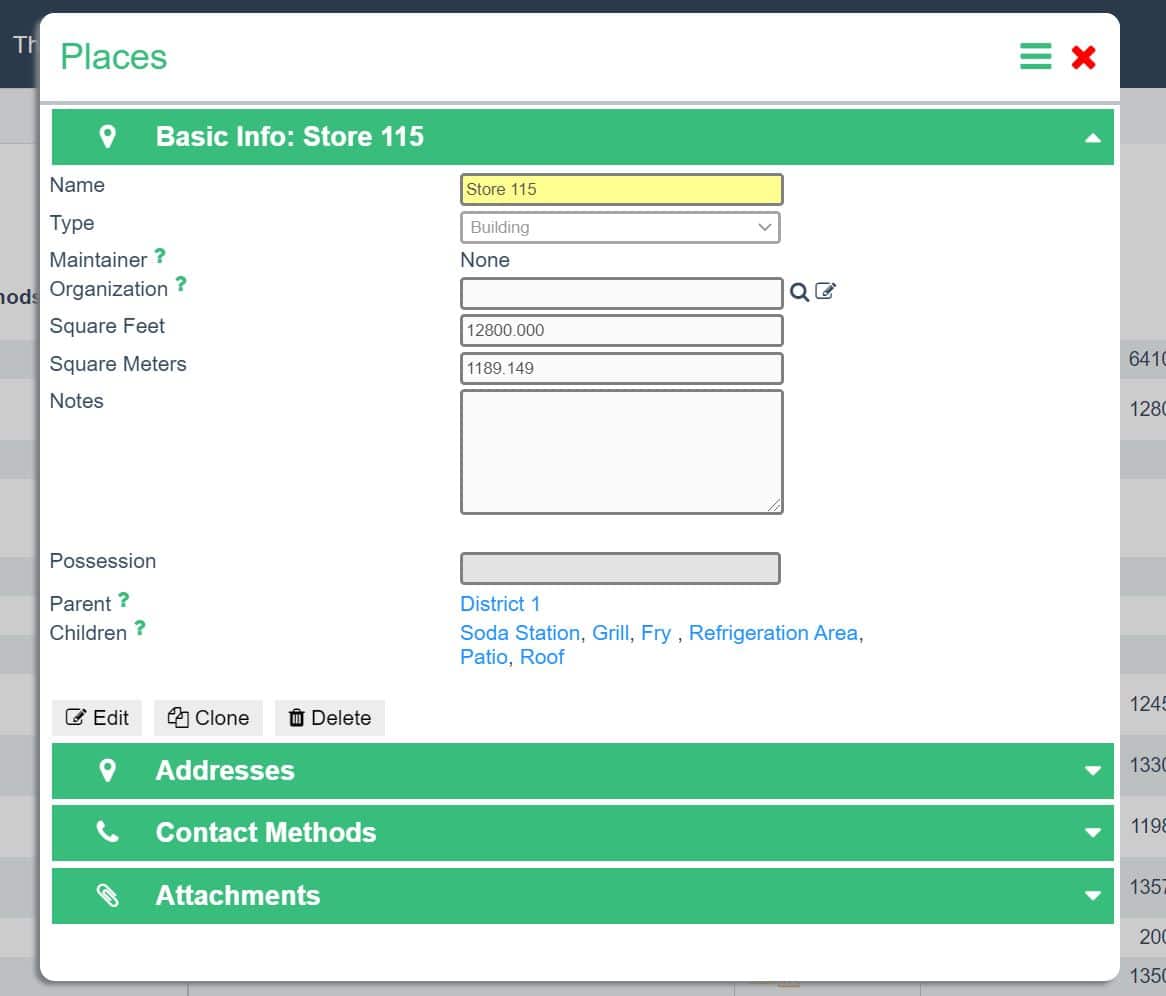
Task: Click the Square Meters field
Action: [x=622, y=368]
